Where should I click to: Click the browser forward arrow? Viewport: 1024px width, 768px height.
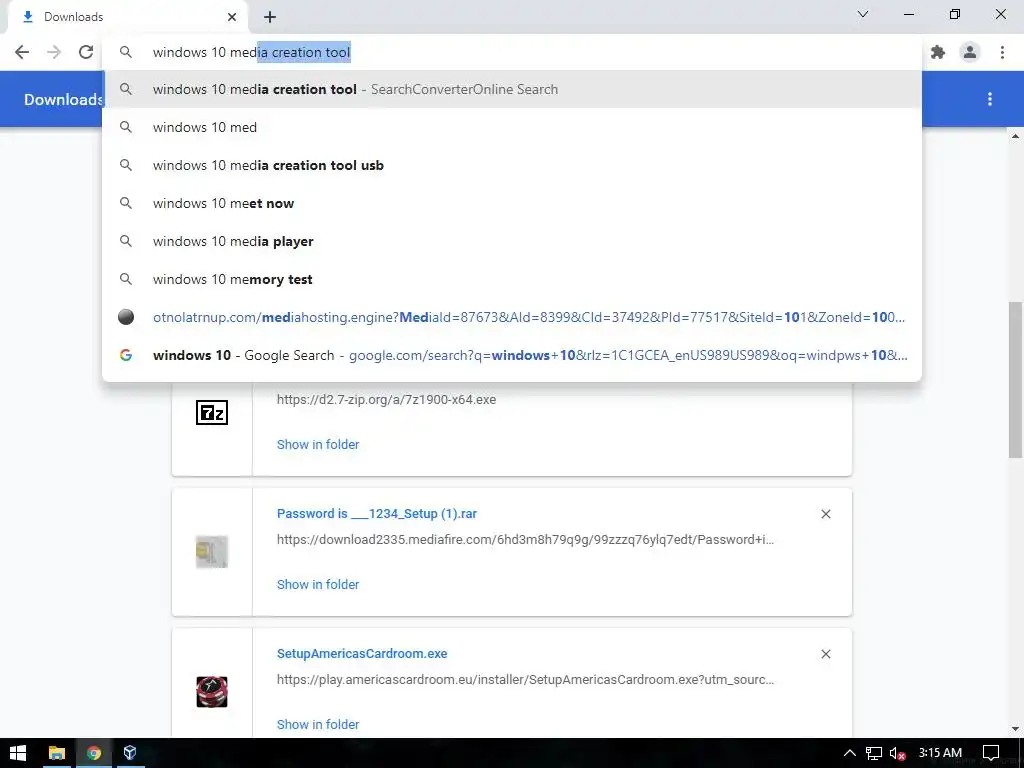click(54, 52)
